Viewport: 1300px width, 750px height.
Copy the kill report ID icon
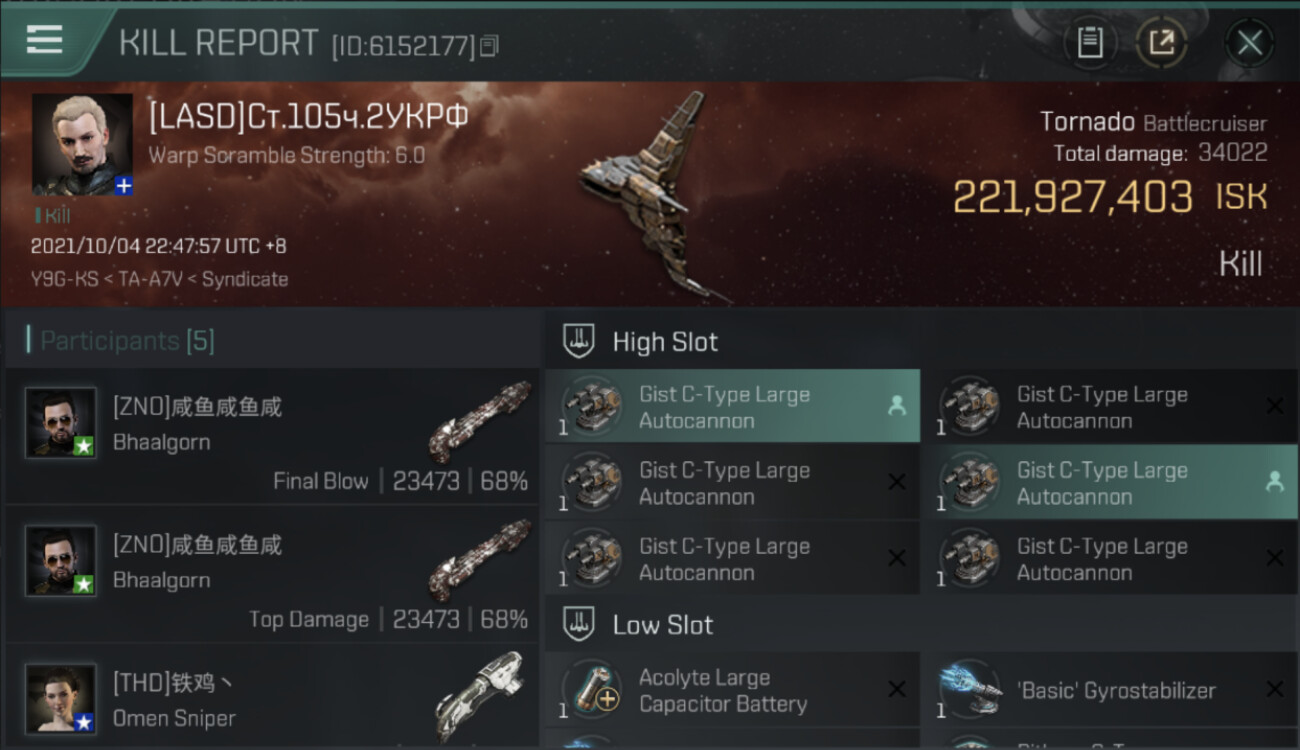point(489,46)
